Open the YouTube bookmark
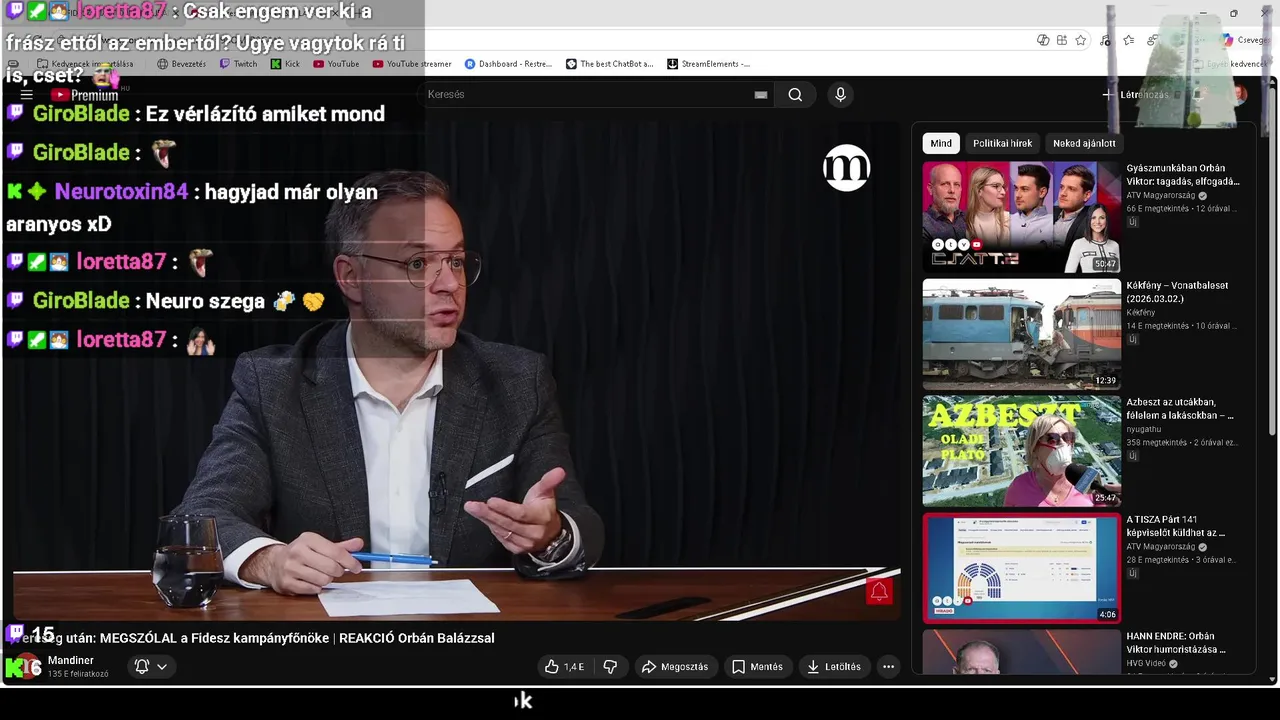This screenshot has height=720, width=1280. pyautogui.click(x=336, y=64)
